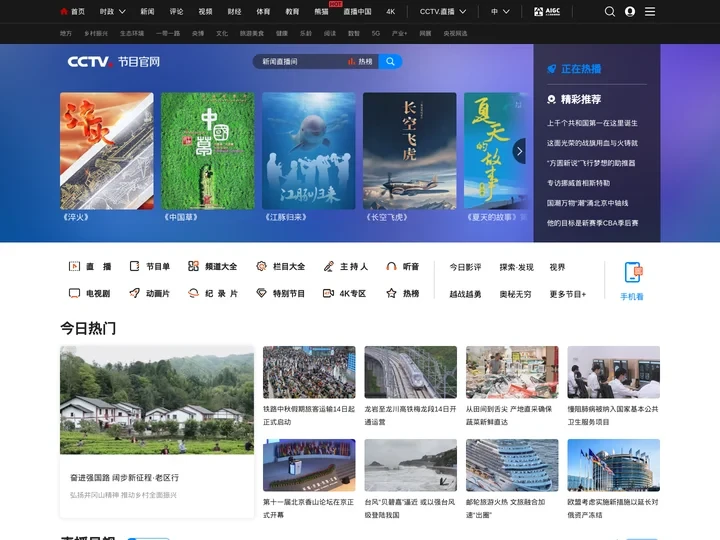Click the blue search button by 热榜

point(390,62)
